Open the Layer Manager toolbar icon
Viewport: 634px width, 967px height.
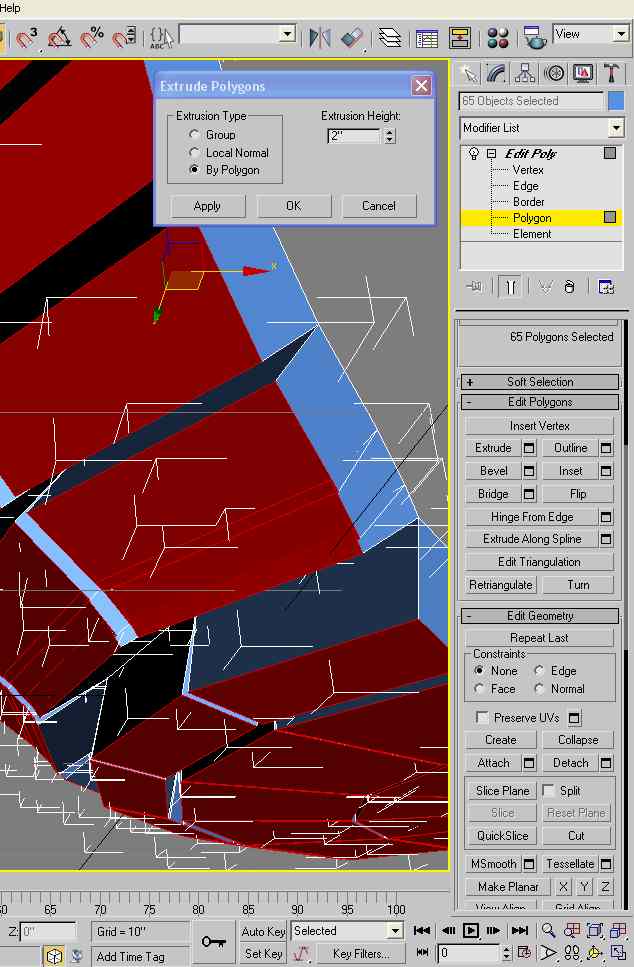(390, 38)
